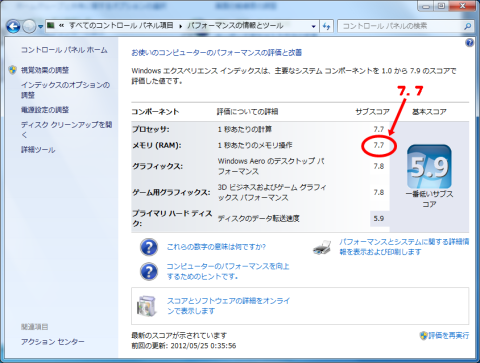Click the 5.9 disk subscore value
This screenshot has width=480, height=363.
click(x=379, y=219)
